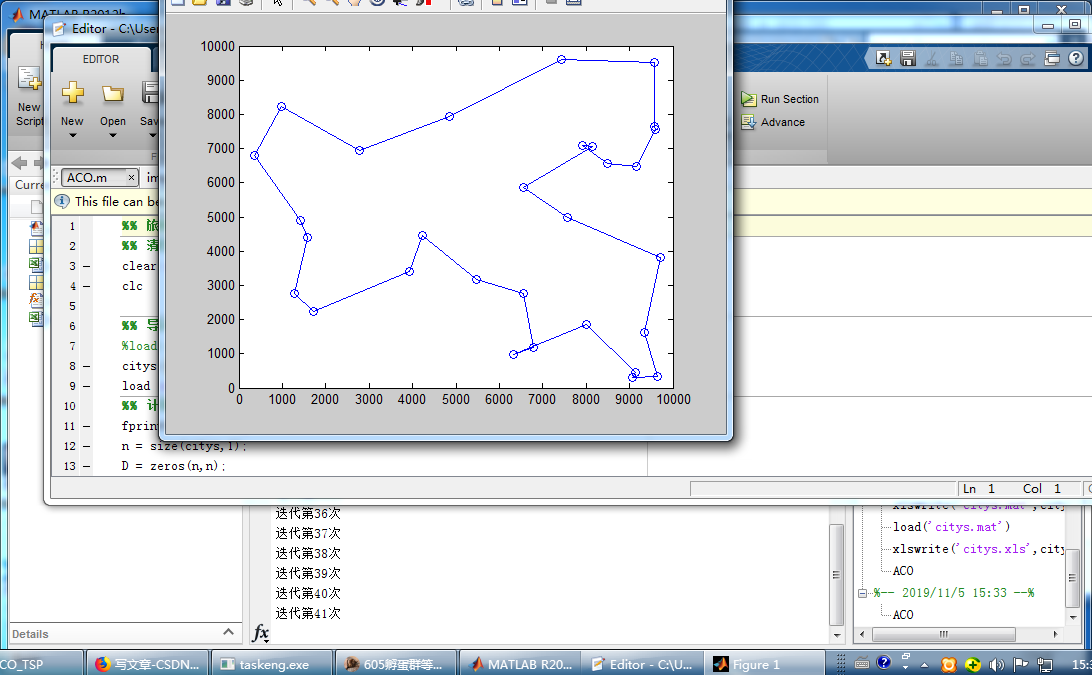Toggle breakpoint dash on line 13
This screenshot has width=1092, height=675.
(86, 466)
